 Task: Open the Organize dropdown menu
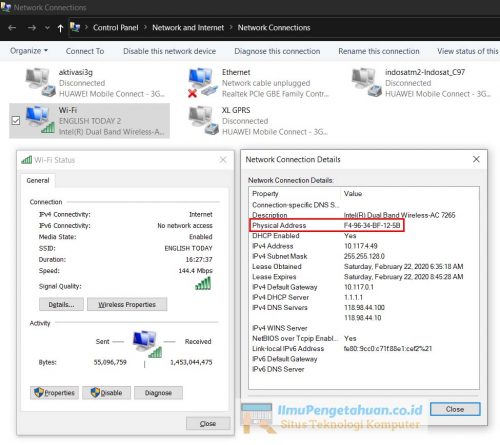coord(29,51)
